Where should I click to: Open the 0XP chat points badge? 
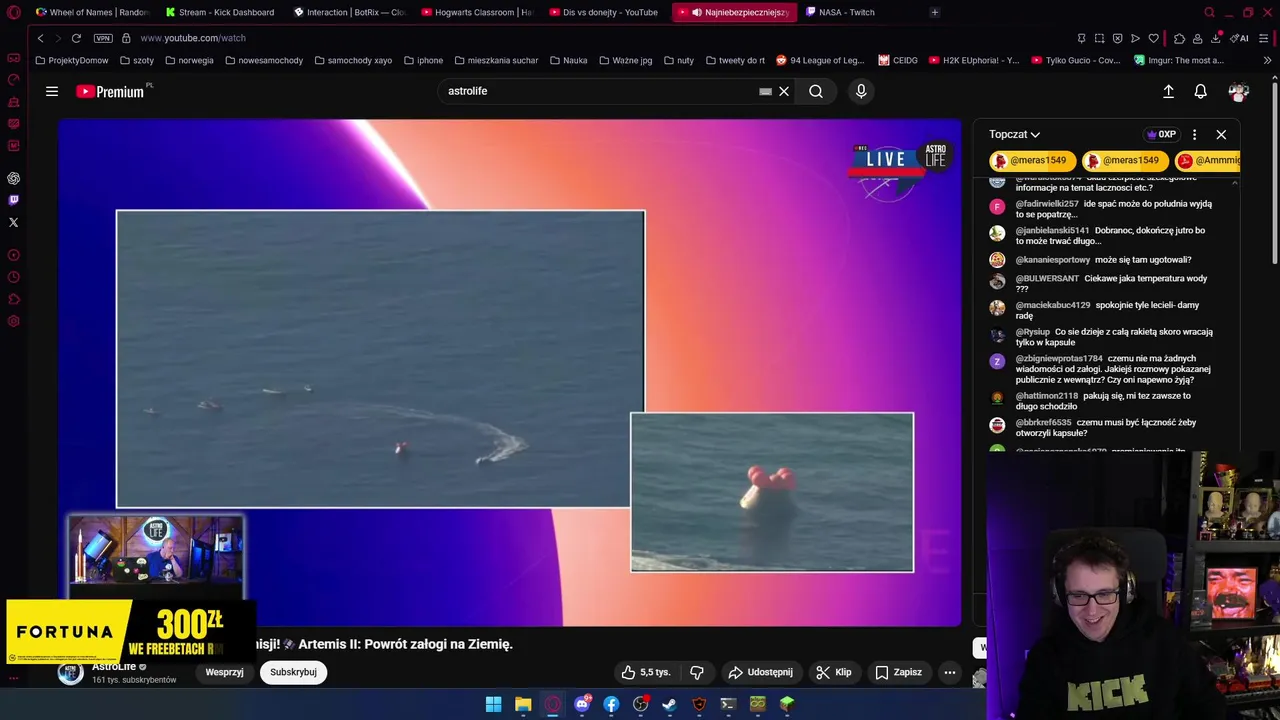tap(1161, 134)
